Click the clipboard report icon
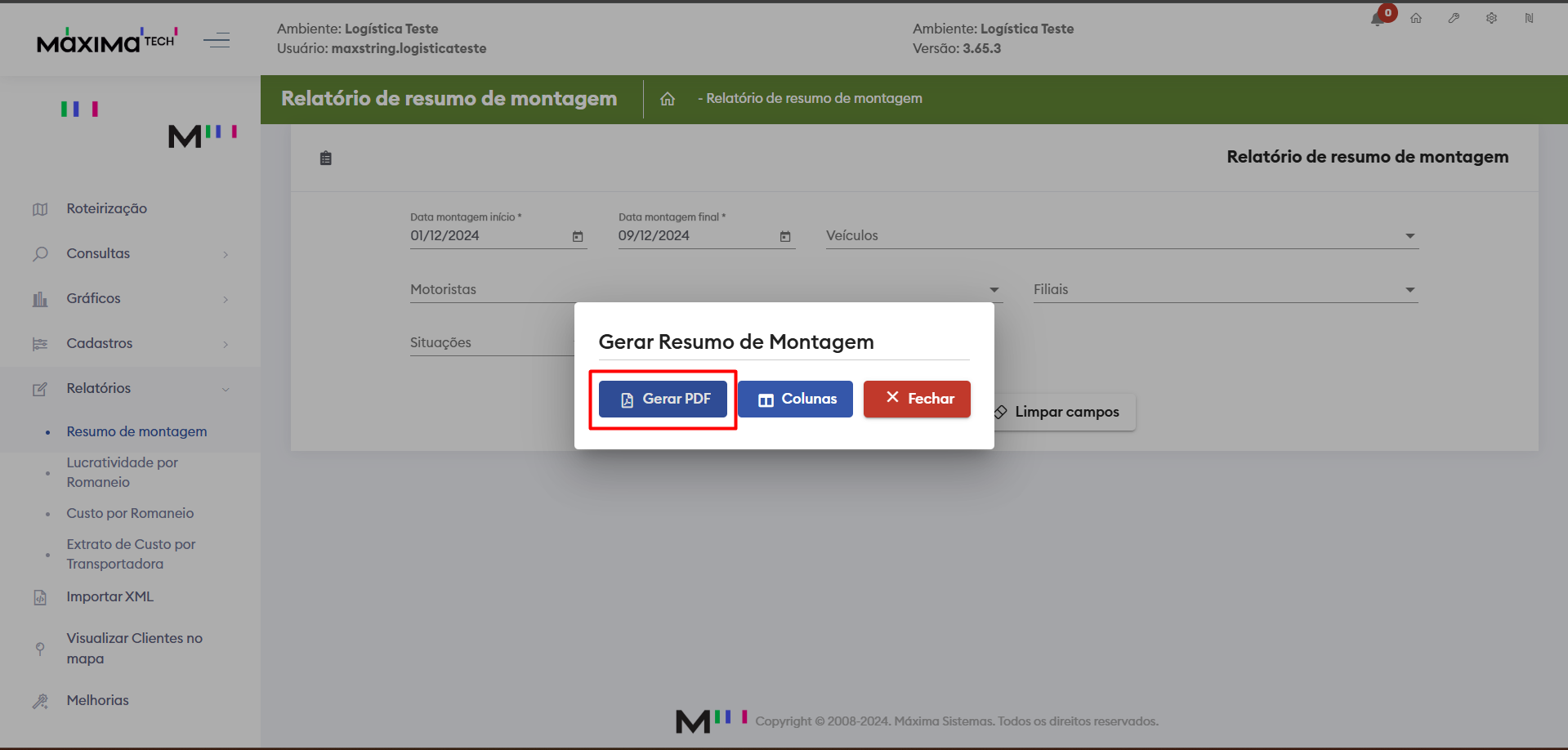The image size is (1568, 750). tap(326, 158)
